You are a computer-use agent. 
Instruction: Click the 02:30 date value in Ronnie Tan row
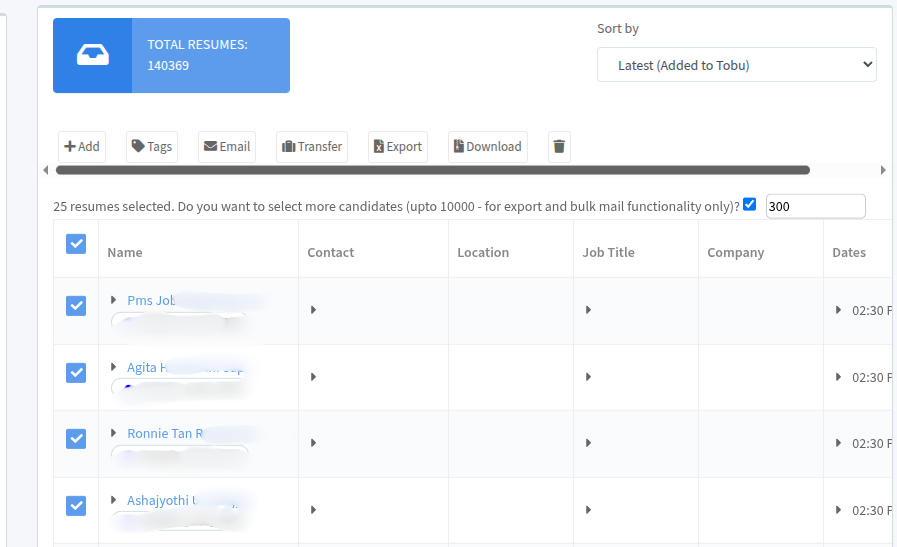pyautogui.click(x=872, y=443)
